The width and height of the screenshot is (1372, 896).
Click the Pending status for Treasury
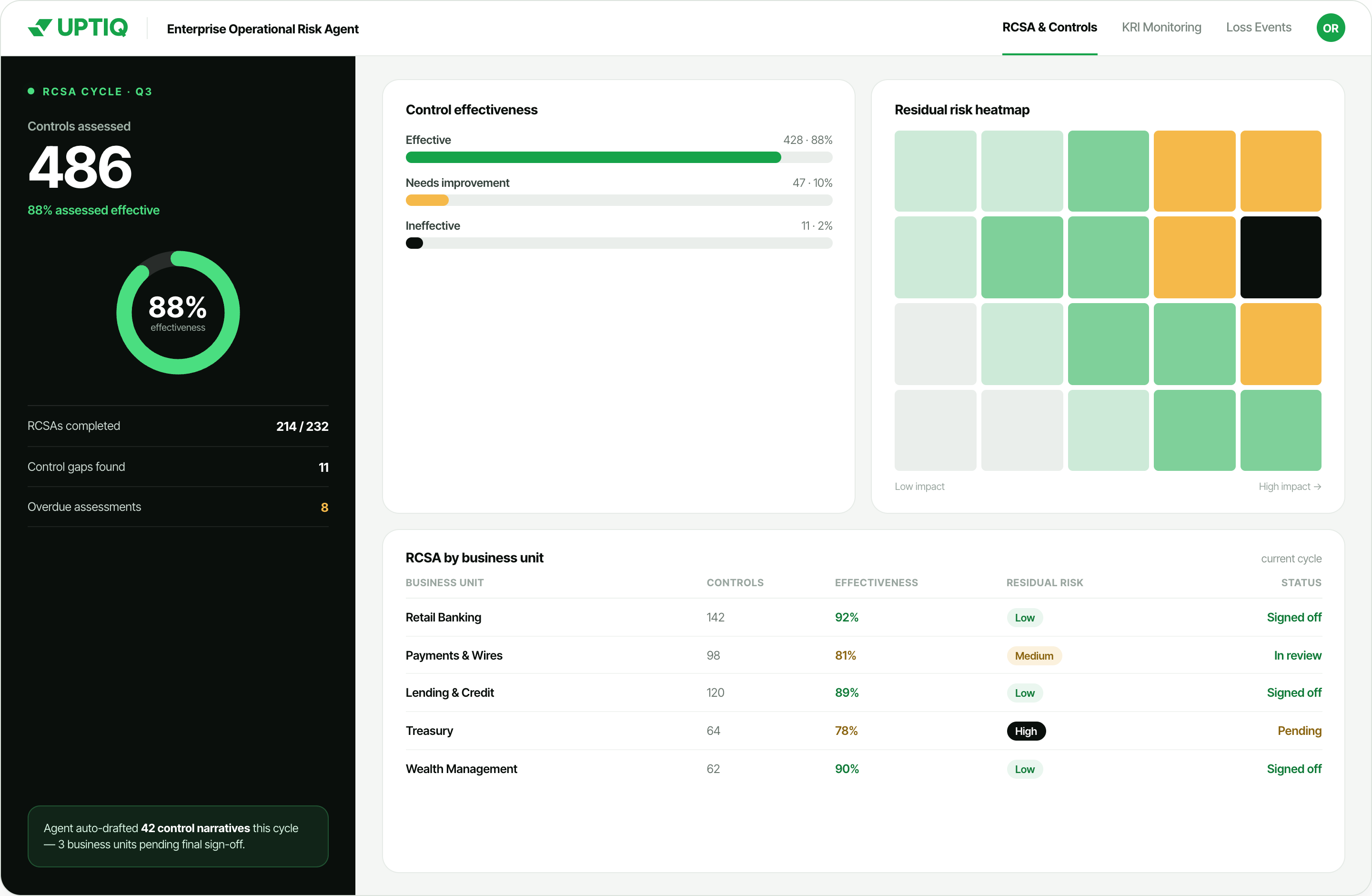point(1300,731)
